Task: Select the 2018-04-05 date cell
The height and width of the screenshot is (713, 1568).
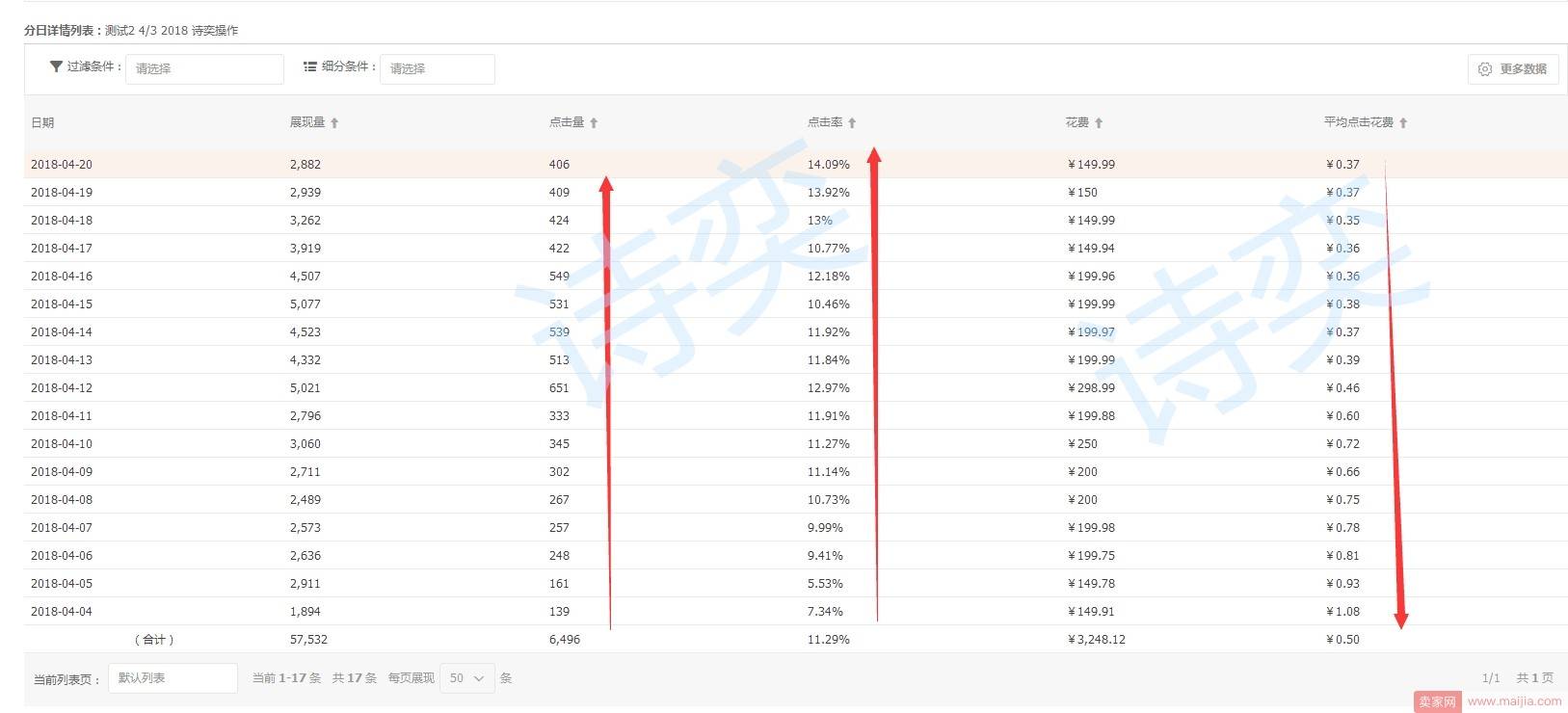Action: (x=62, y=584)
